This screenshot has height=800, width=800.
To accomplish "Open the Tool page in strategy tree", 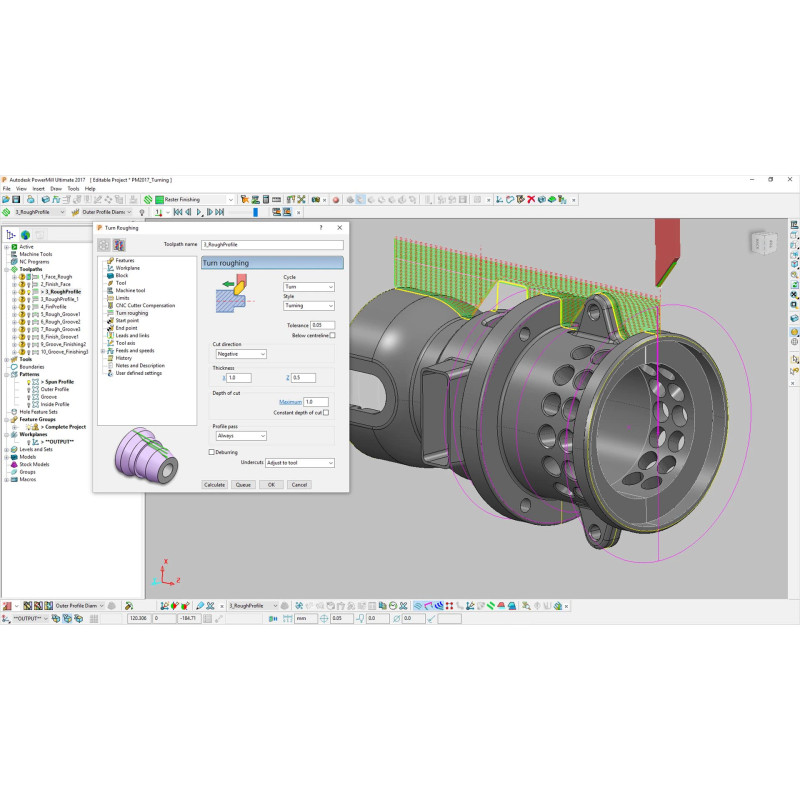I will (x=122, y=283).
